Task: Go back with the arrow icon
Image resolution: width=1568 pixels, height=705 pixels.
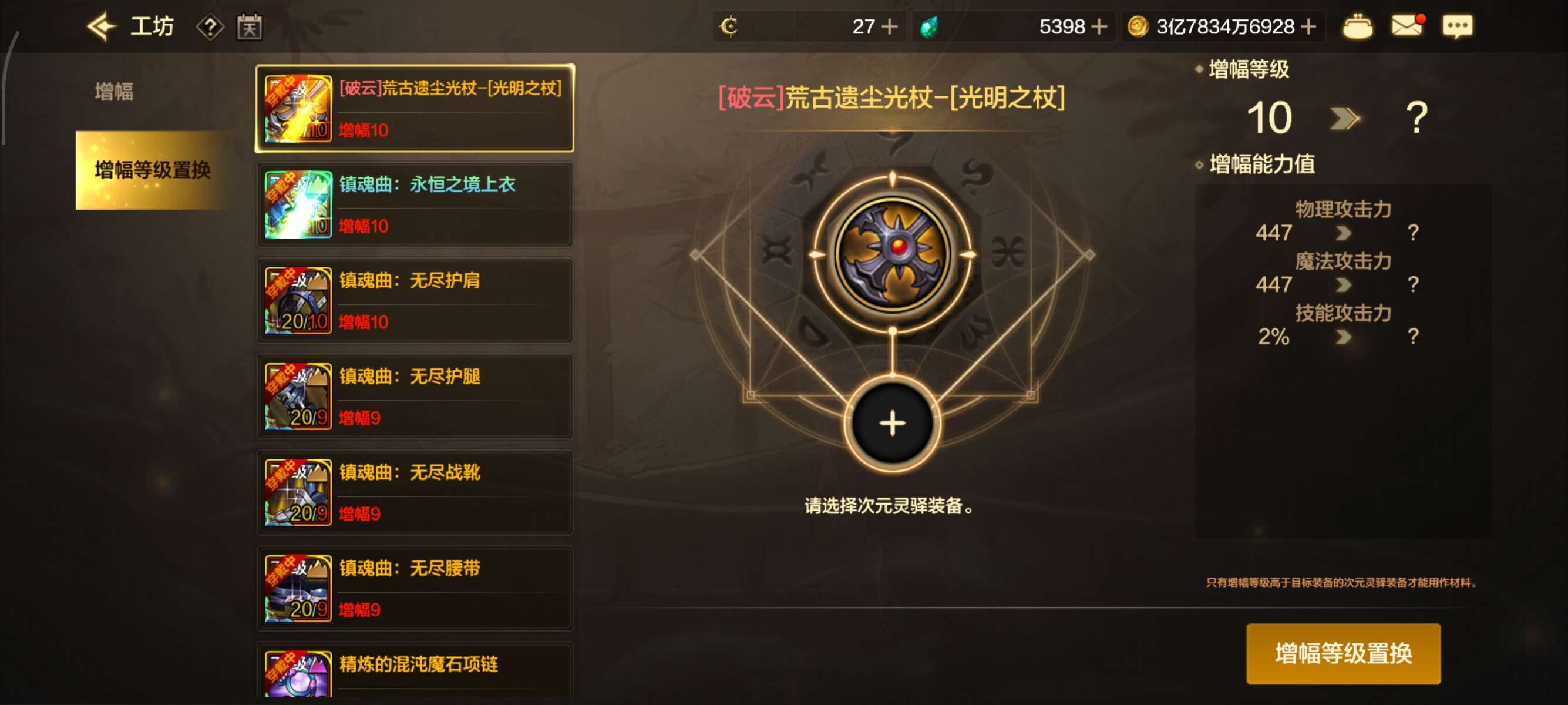Action: [101, 27]
